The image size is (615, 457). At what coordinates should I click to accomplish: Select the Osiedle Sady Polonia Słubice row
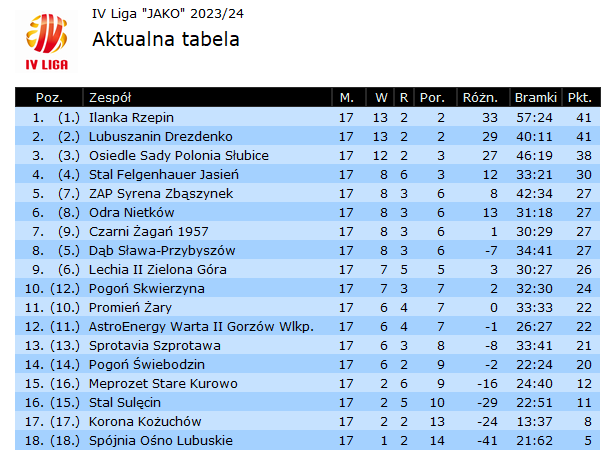tap(308, 155)
